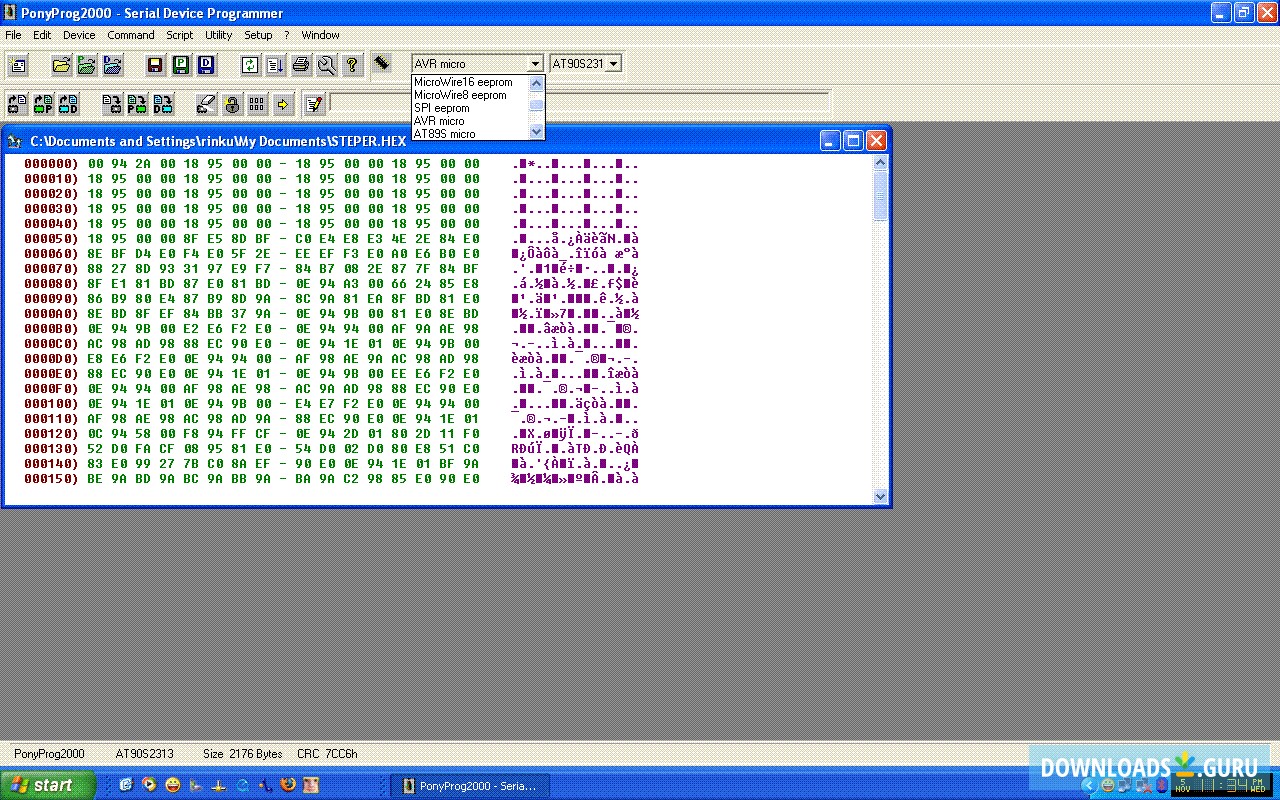
Task: Save the data file with the blue D floppy icon
Action: pos(205,66)
